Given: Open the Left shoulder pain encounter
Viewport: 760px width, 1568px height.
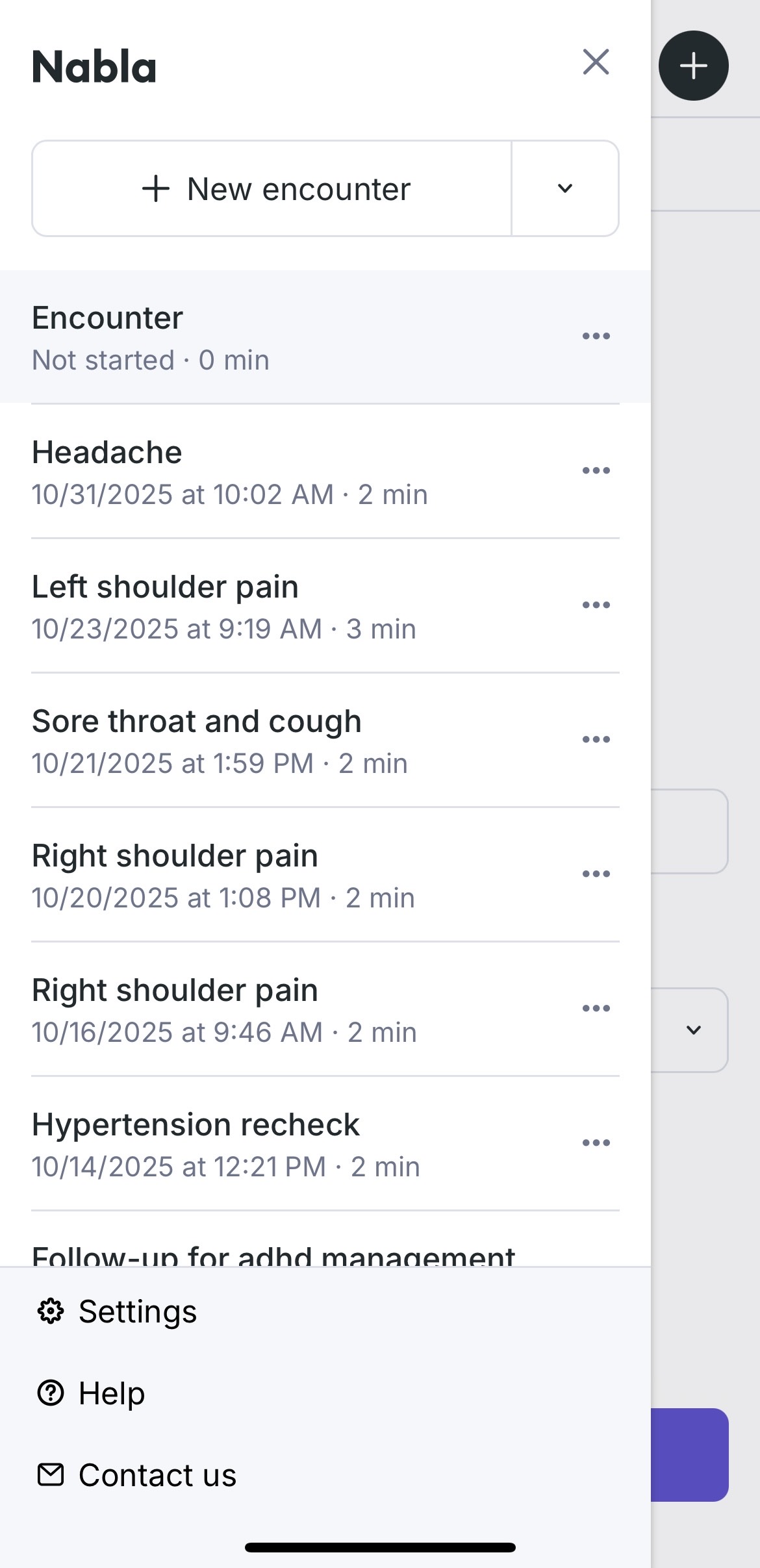Looking at the screenshot, I should (260, 607).
